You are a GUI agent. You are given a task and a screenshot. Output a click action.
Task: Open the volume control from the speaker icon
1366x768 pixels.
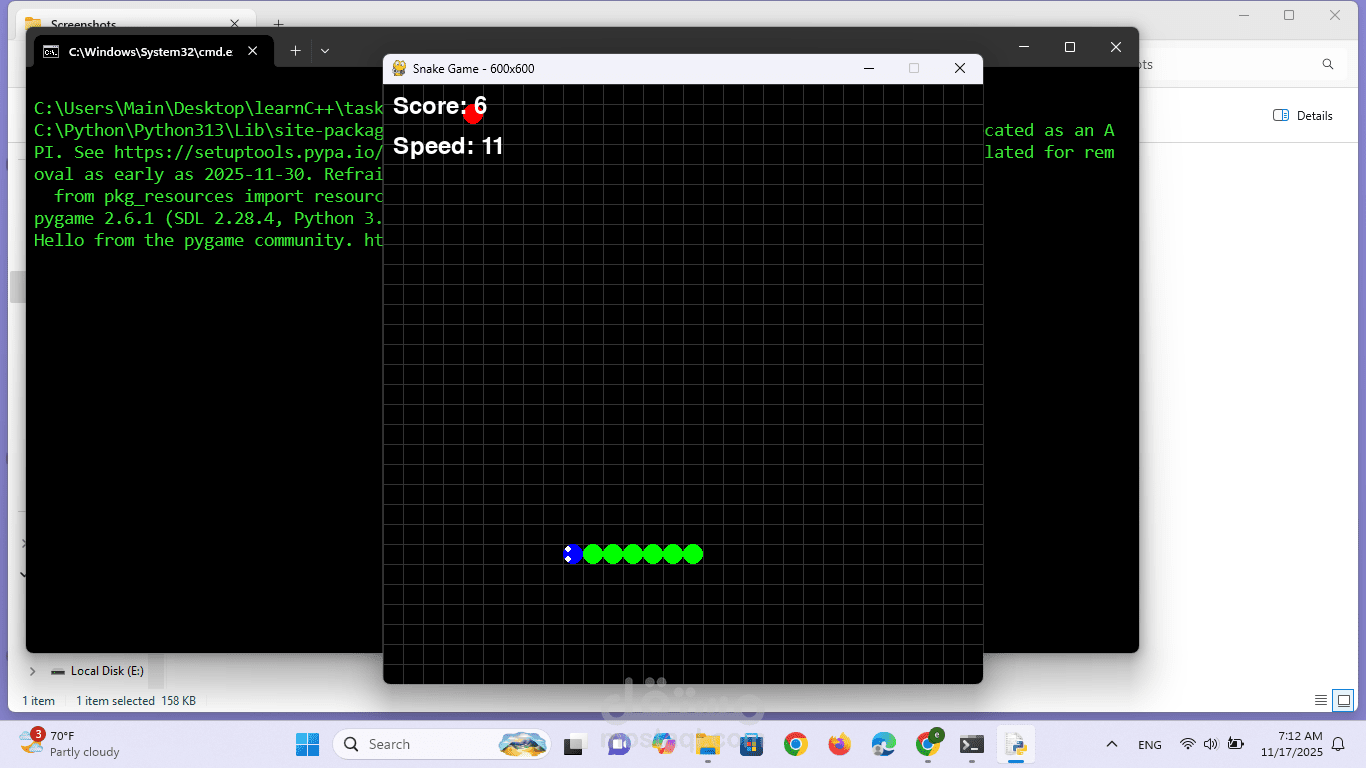tap(1208, 744)
